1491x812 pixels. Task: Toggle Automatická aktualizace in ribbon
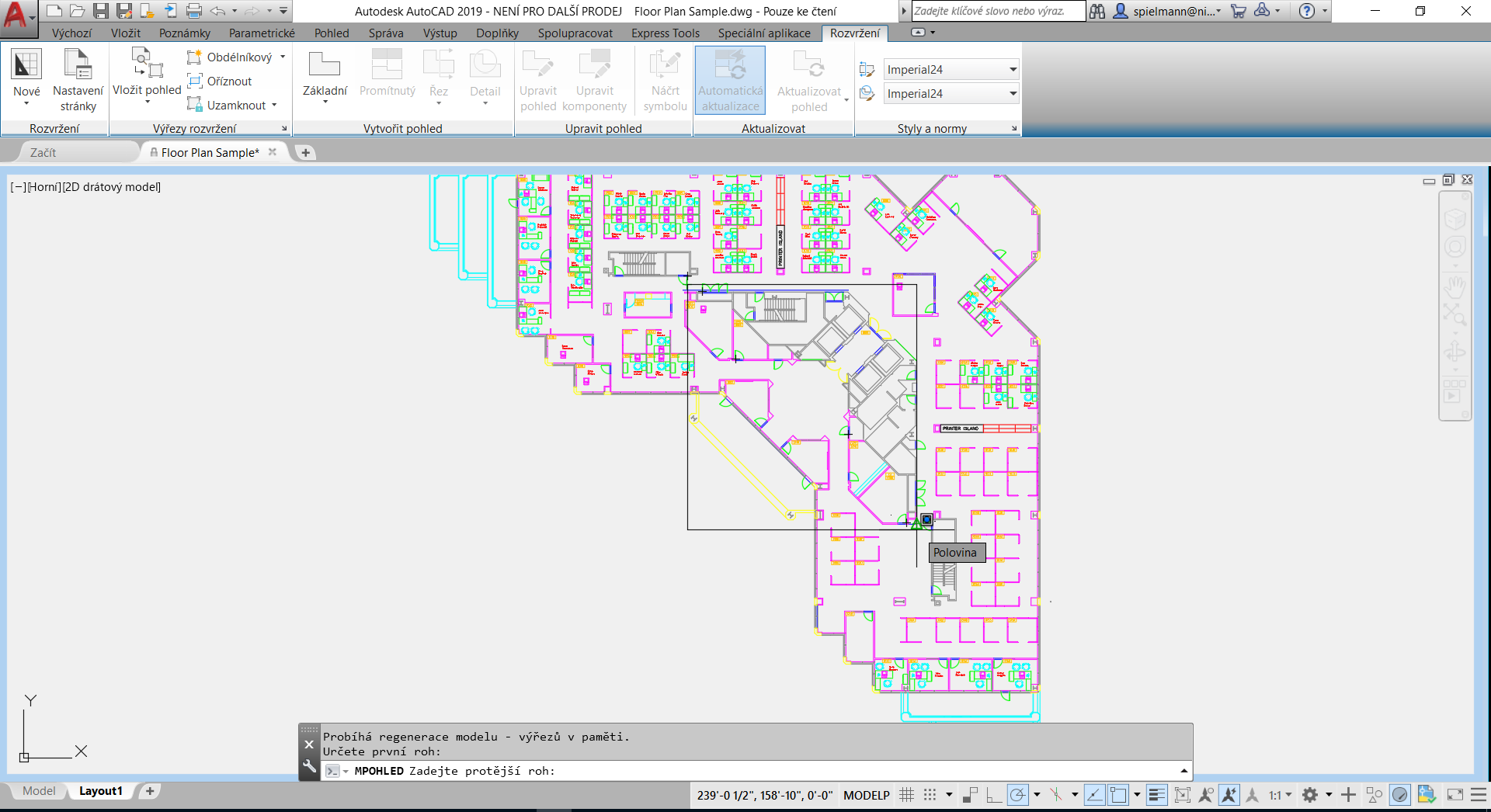tap(730, 79)
